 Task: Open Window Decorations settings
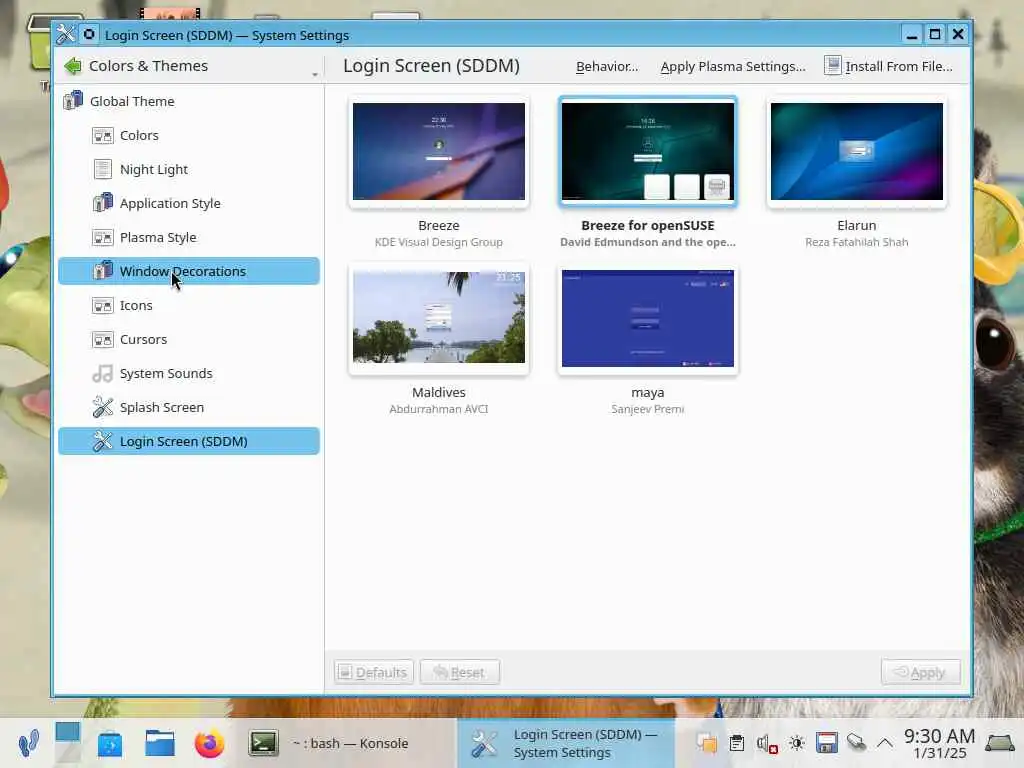188,271
